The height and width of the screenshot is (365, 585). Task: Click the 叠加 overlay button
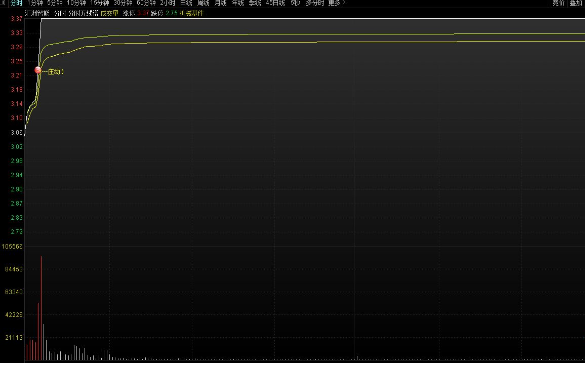576,3
